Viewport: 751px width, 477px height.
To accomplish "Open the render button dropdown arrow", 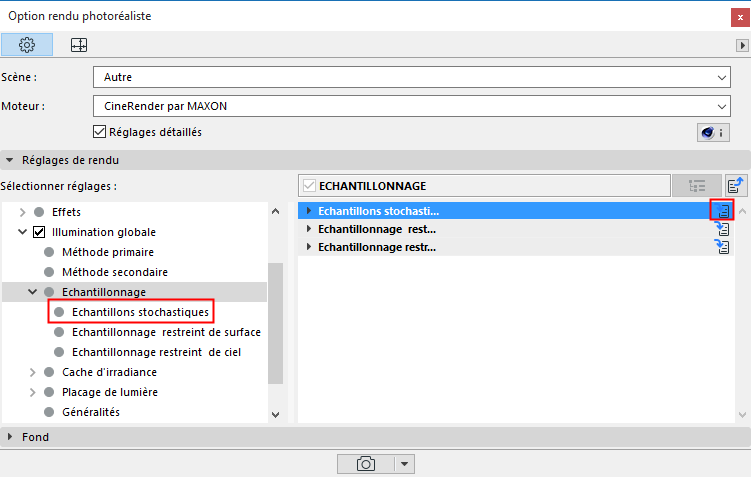I will click(405, 464).
